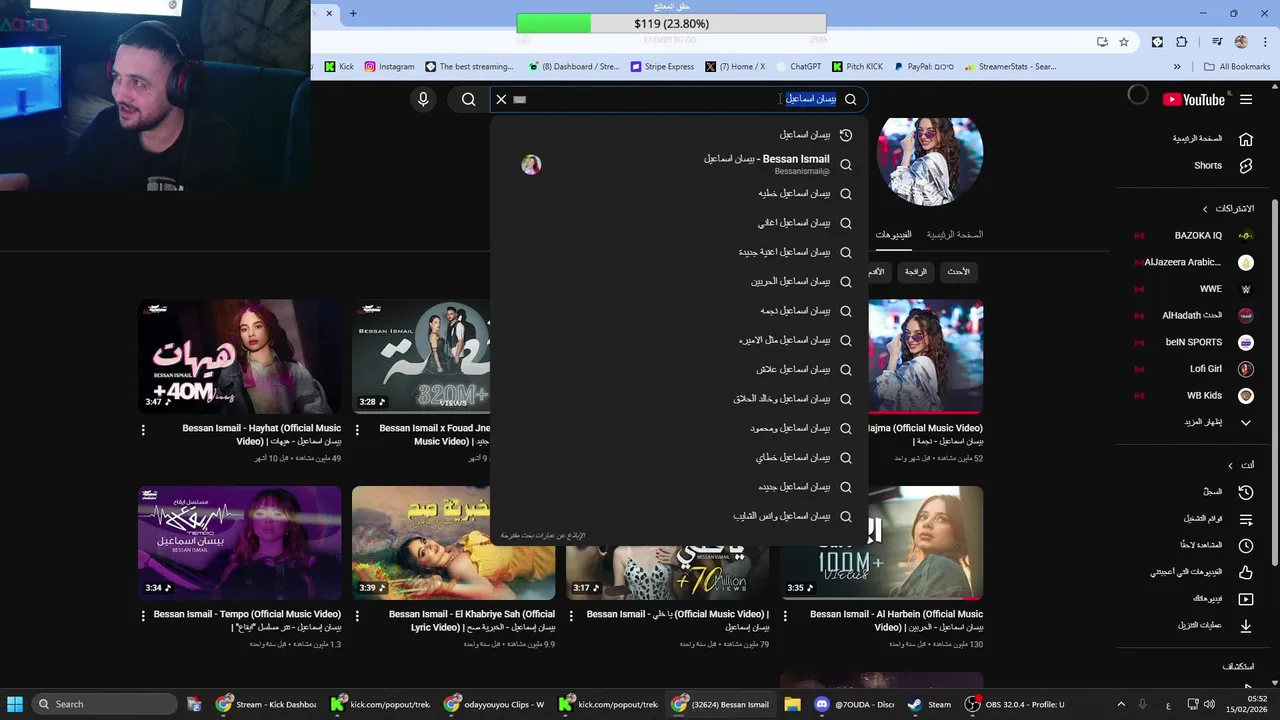Open the WB Kids channel avatar
1280x720 pixels.
1246,395
